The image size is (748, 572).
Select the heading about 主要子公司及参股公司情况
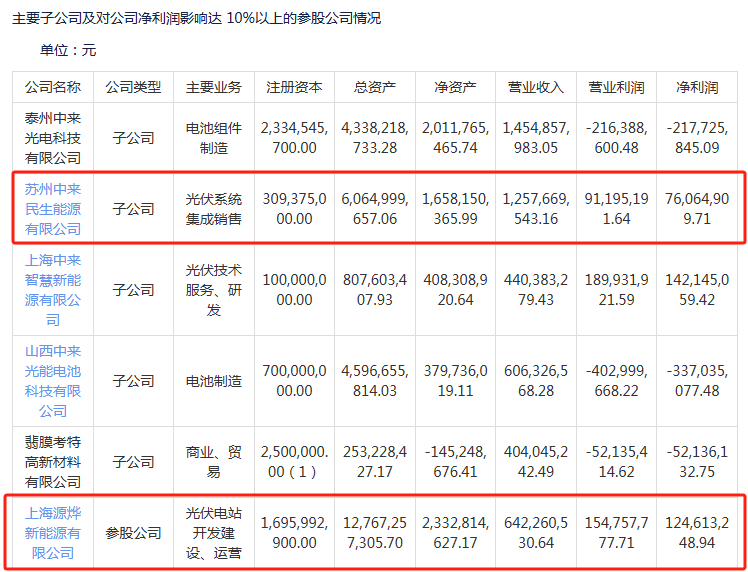[x=197, y=19]
